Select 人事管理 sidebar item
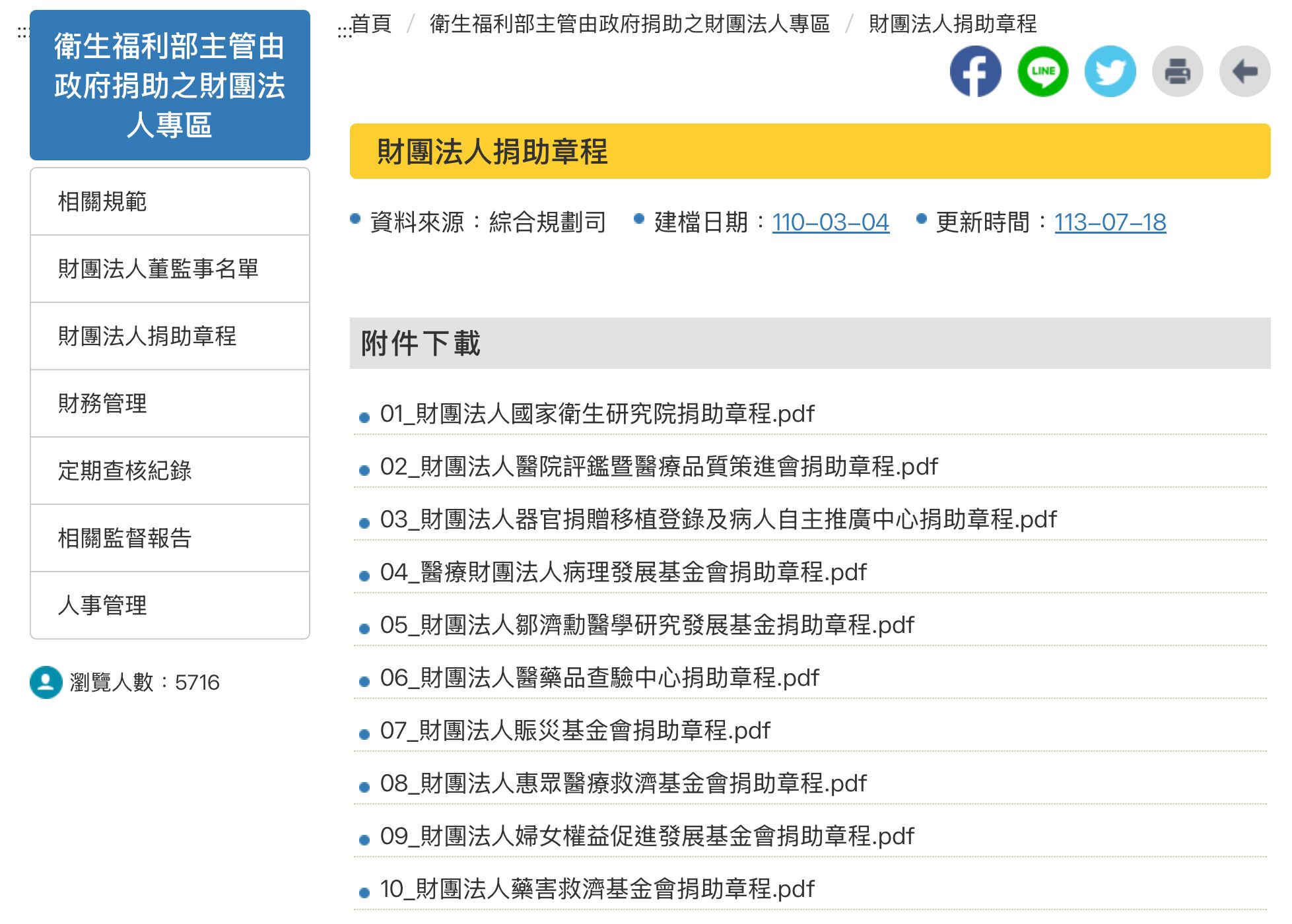 coord(102,605)
